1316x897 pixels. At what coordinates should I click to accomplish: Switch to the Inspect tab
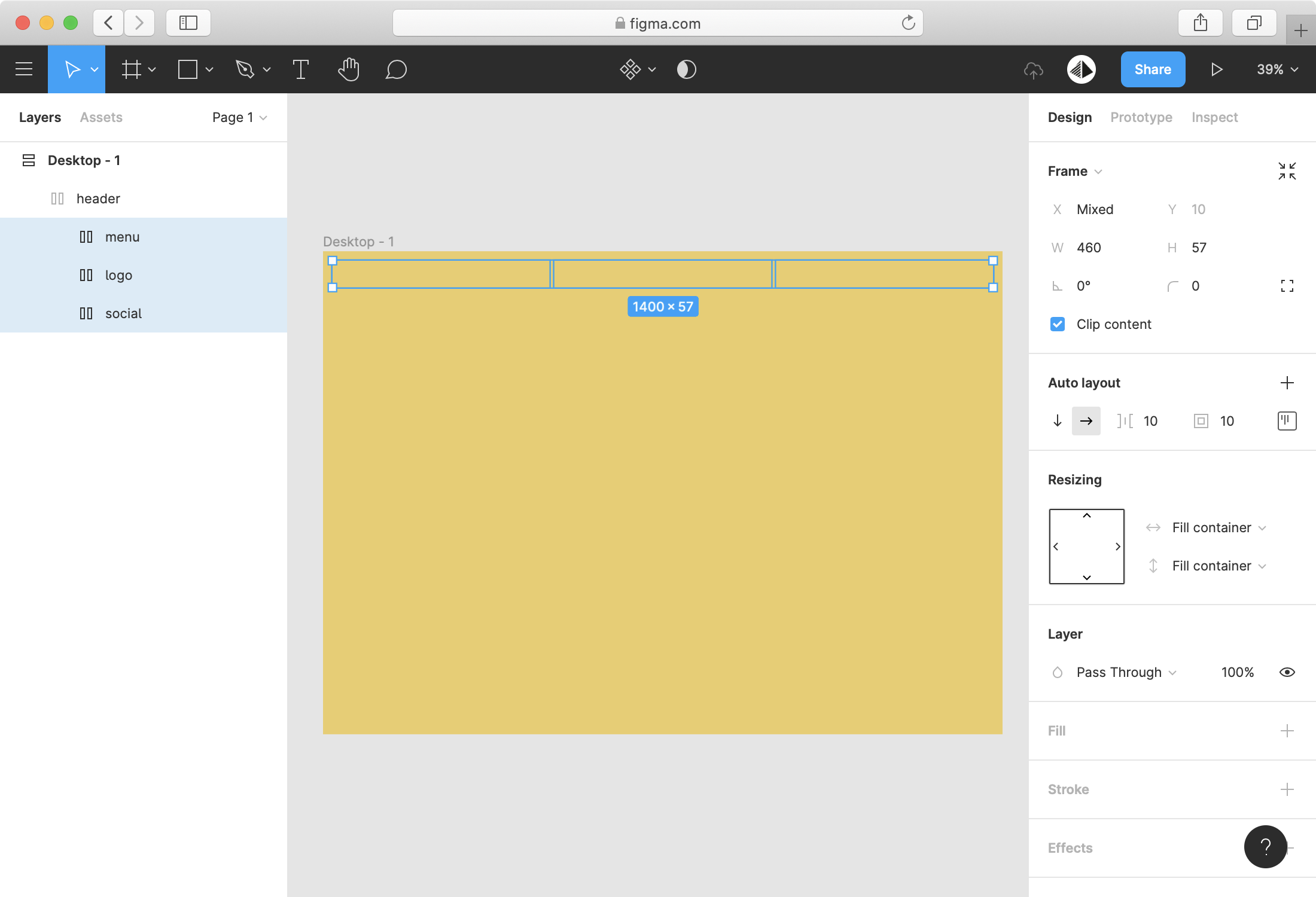1214,117
